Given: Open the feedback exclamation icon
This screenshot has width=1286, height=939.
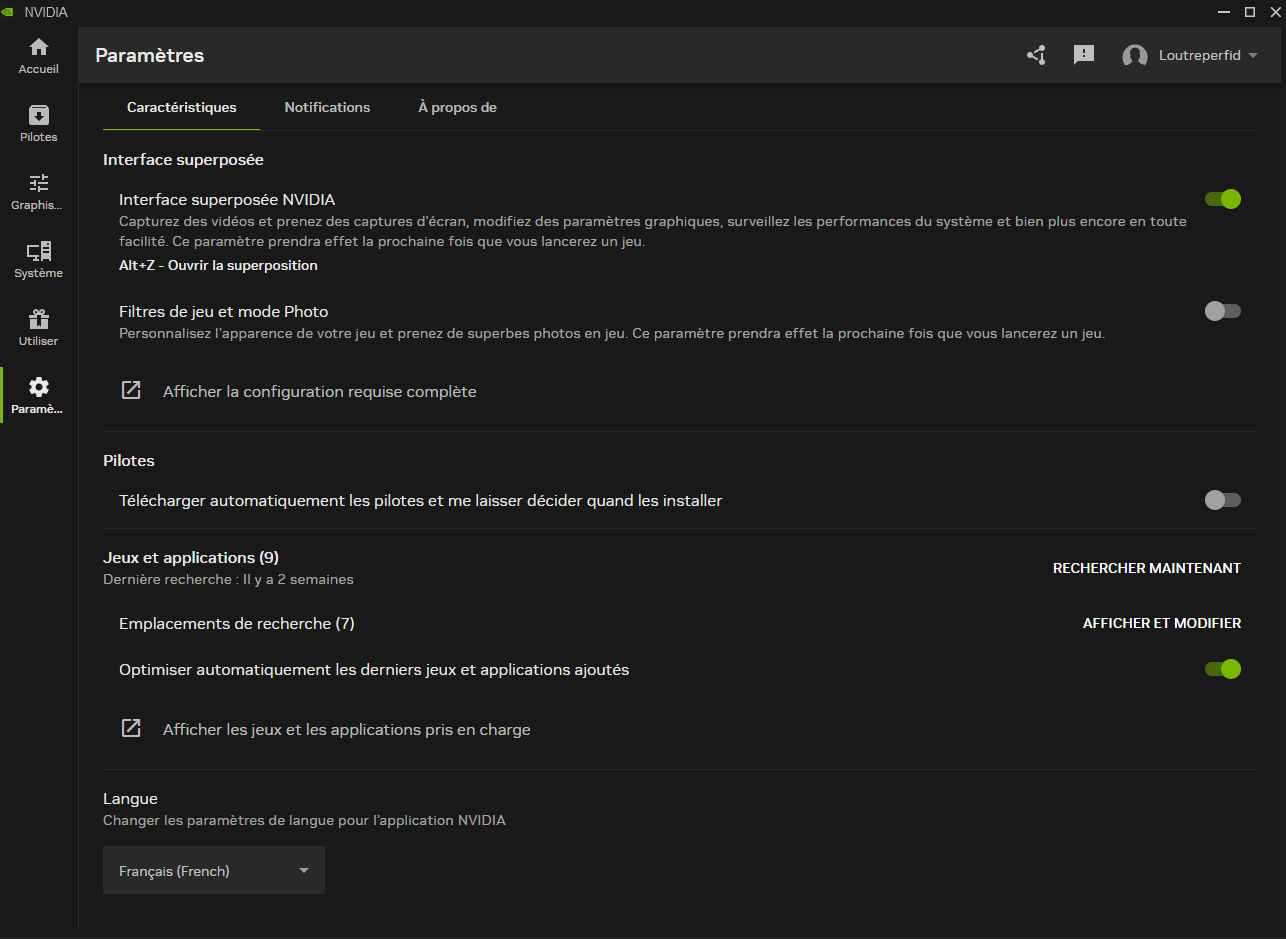Looking at the screenshot, I should (x=1084, y=55).
